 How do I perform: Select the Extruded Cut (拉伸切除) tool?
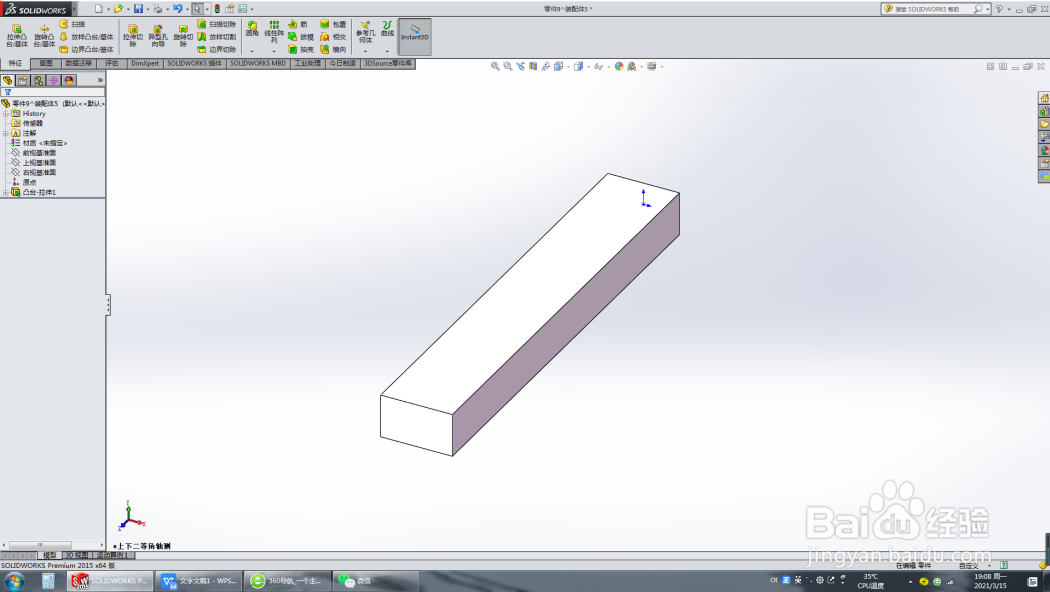point(133,35)
